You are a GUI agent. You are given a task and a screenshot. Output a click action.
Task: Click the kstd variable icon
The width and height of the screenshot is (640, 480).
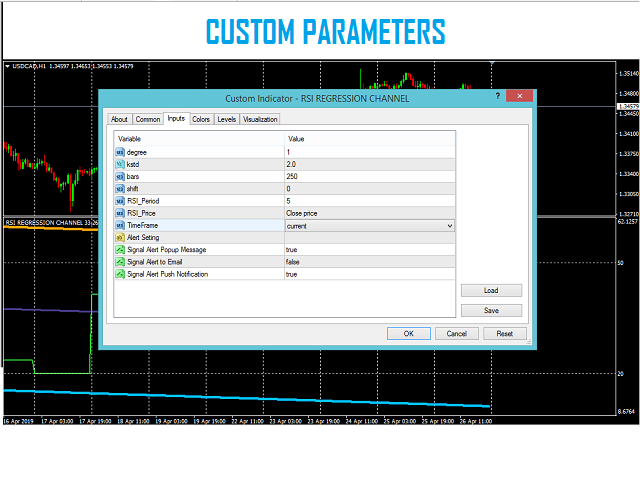tap(120, 164)
